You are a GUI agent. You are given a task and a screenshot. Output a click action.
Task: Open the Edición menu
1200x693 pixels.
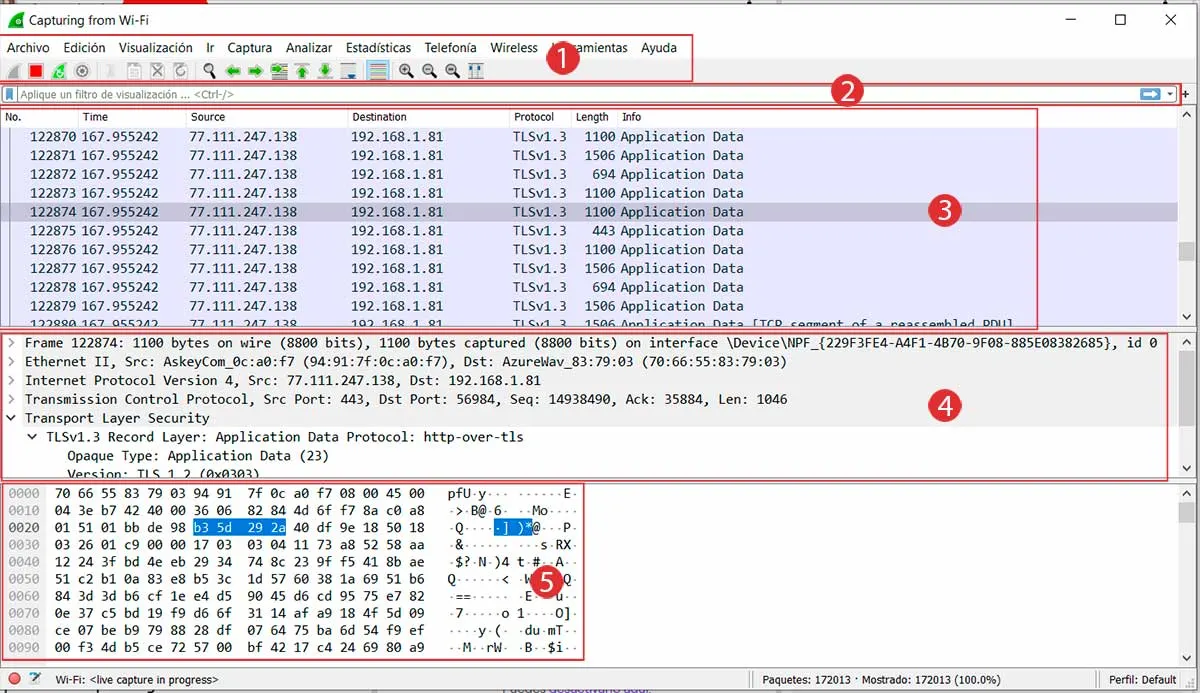coord(84,47)
